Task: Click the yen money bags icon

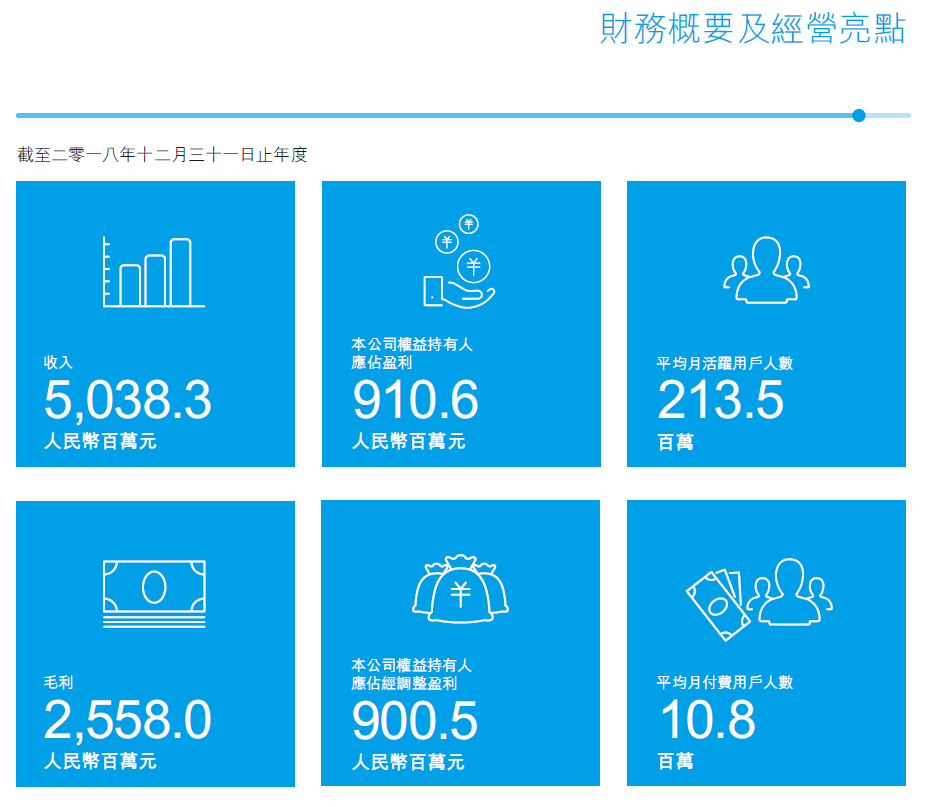Action: tap(460, 589)
